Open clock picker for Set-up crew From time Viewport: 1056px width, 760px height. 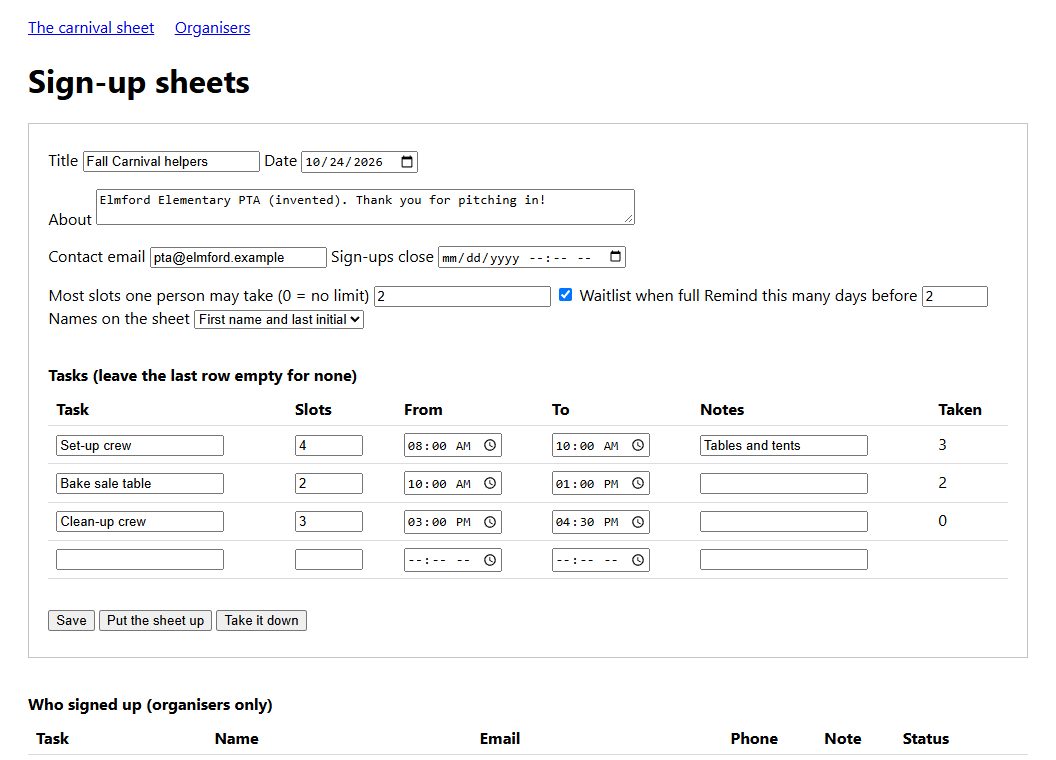point(490,445)
